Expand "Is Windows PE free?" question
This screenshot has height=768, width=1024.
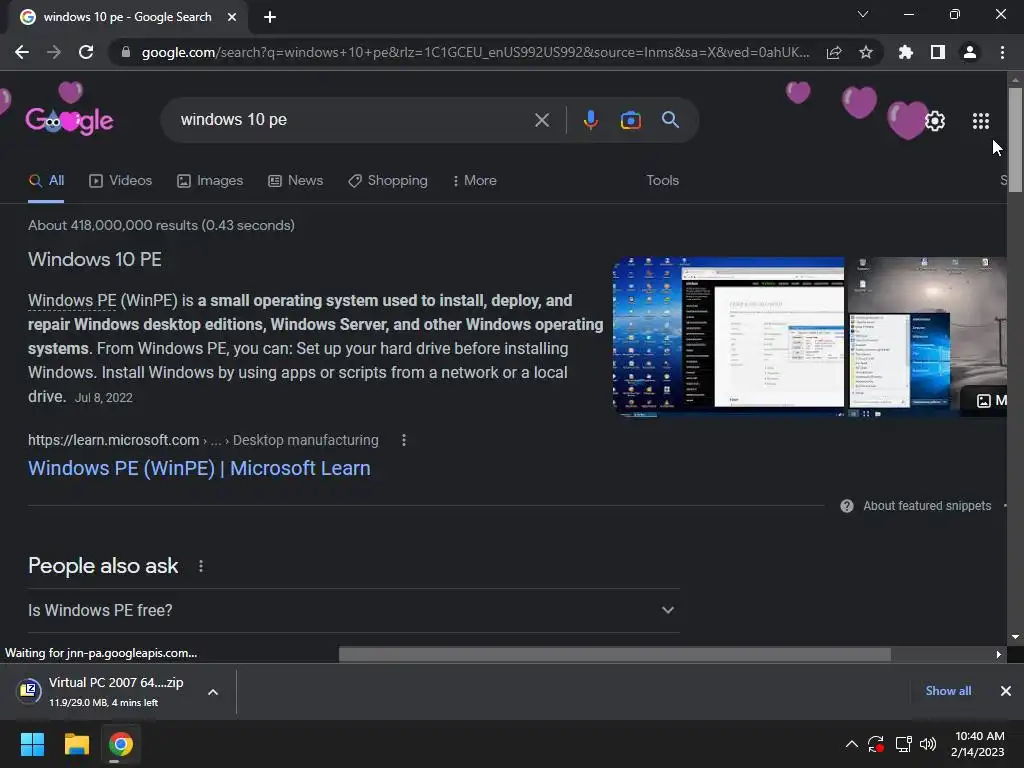(x=353, y=611)
